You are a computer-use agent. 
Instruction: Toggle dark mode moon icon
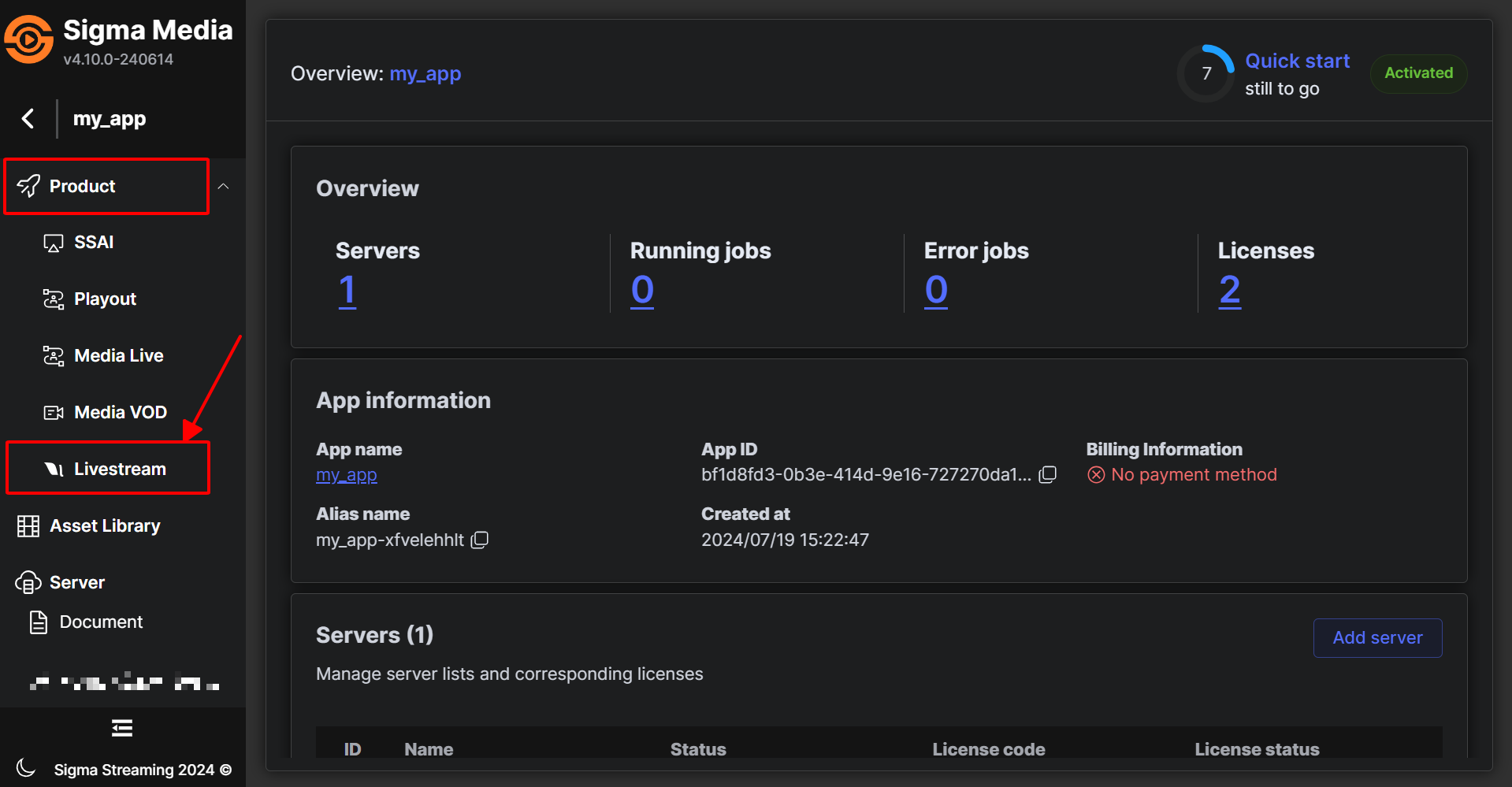point(25,768)
